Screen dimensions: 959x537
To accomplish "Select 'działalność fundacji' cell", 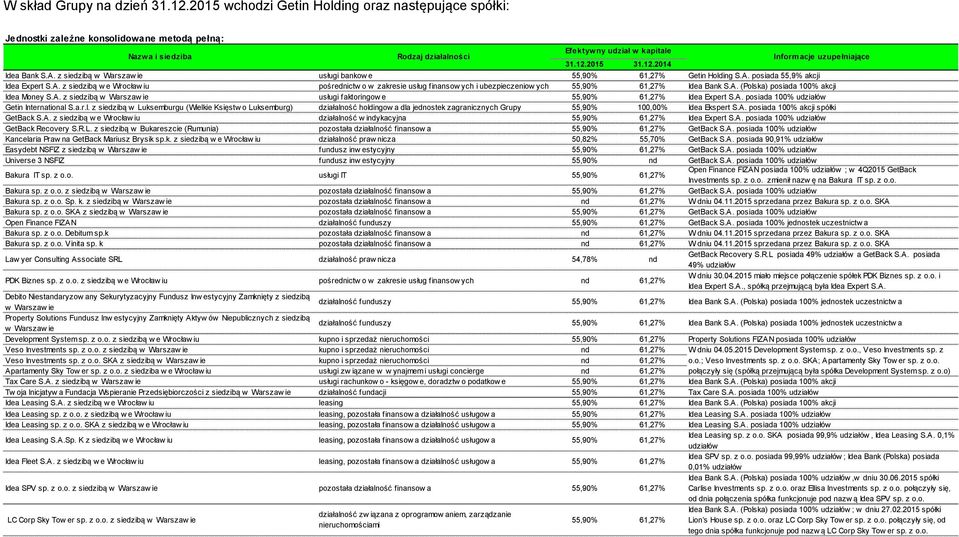I will click(352, 392).
